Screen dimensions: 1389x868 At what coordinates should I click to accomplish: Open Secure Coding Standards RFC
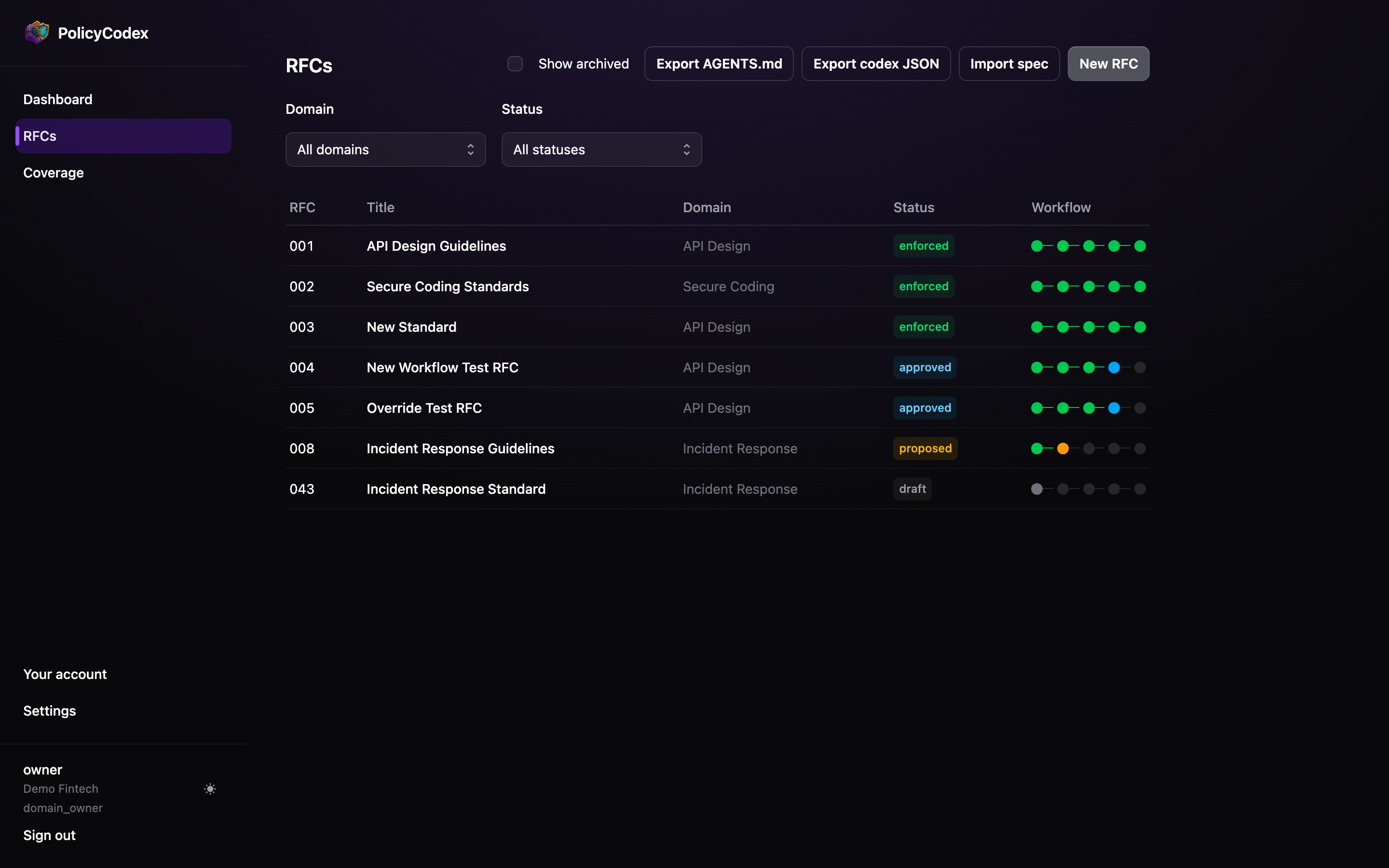click(448, 286)
